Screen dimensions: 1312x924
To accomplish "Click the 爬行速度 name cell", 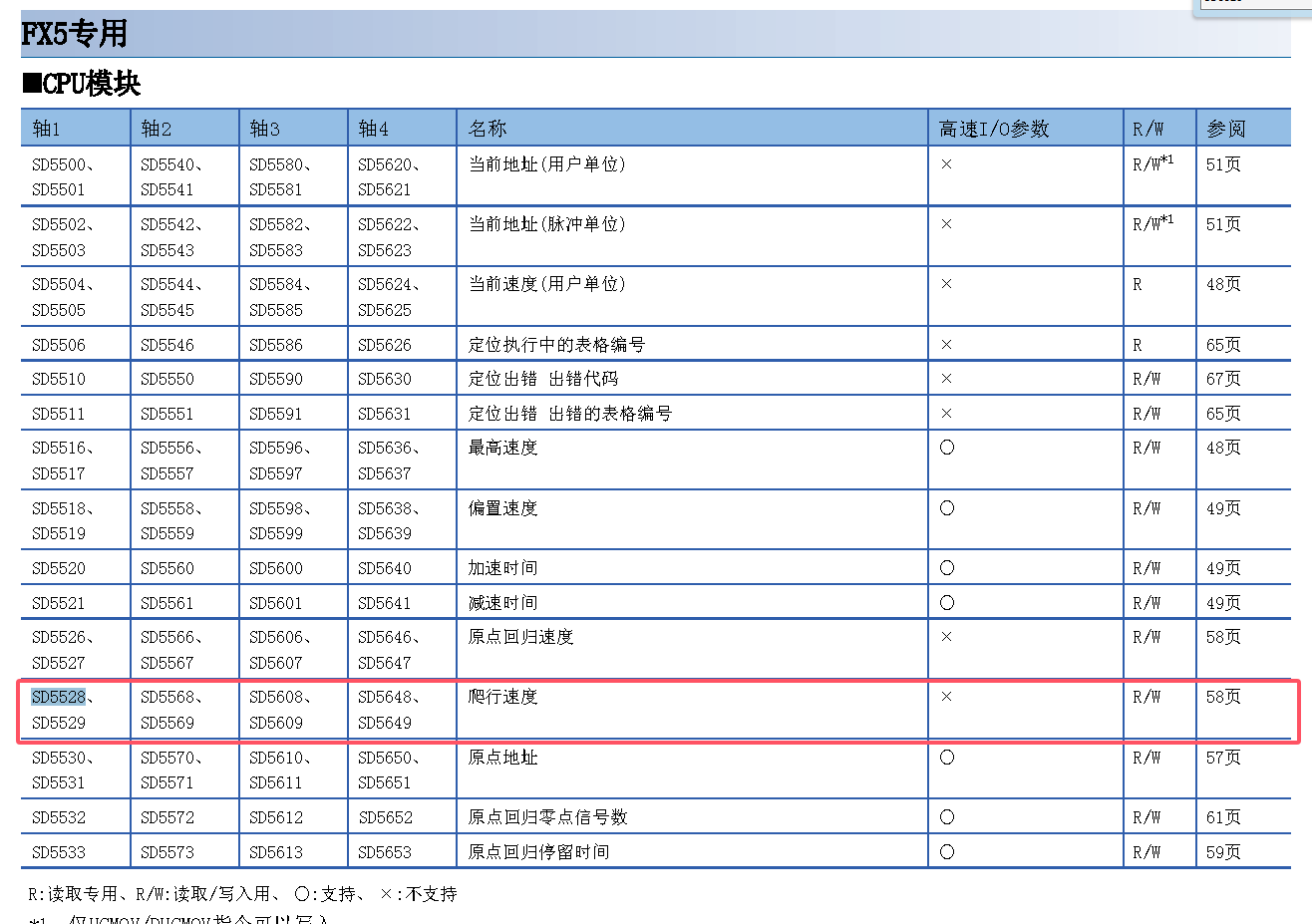I will click(503, 697).
